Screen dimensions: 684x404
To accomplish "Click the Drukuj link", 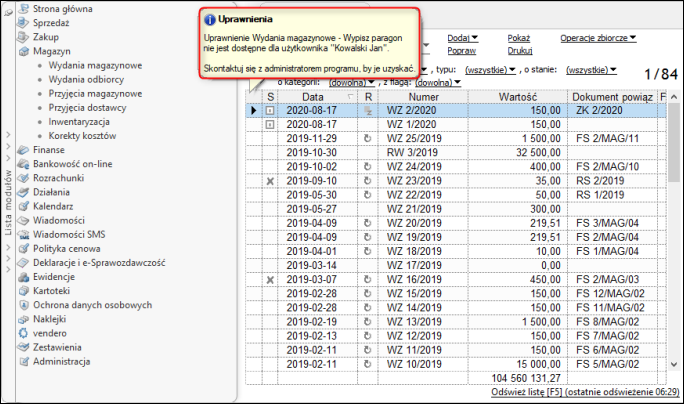I will 520,51.
